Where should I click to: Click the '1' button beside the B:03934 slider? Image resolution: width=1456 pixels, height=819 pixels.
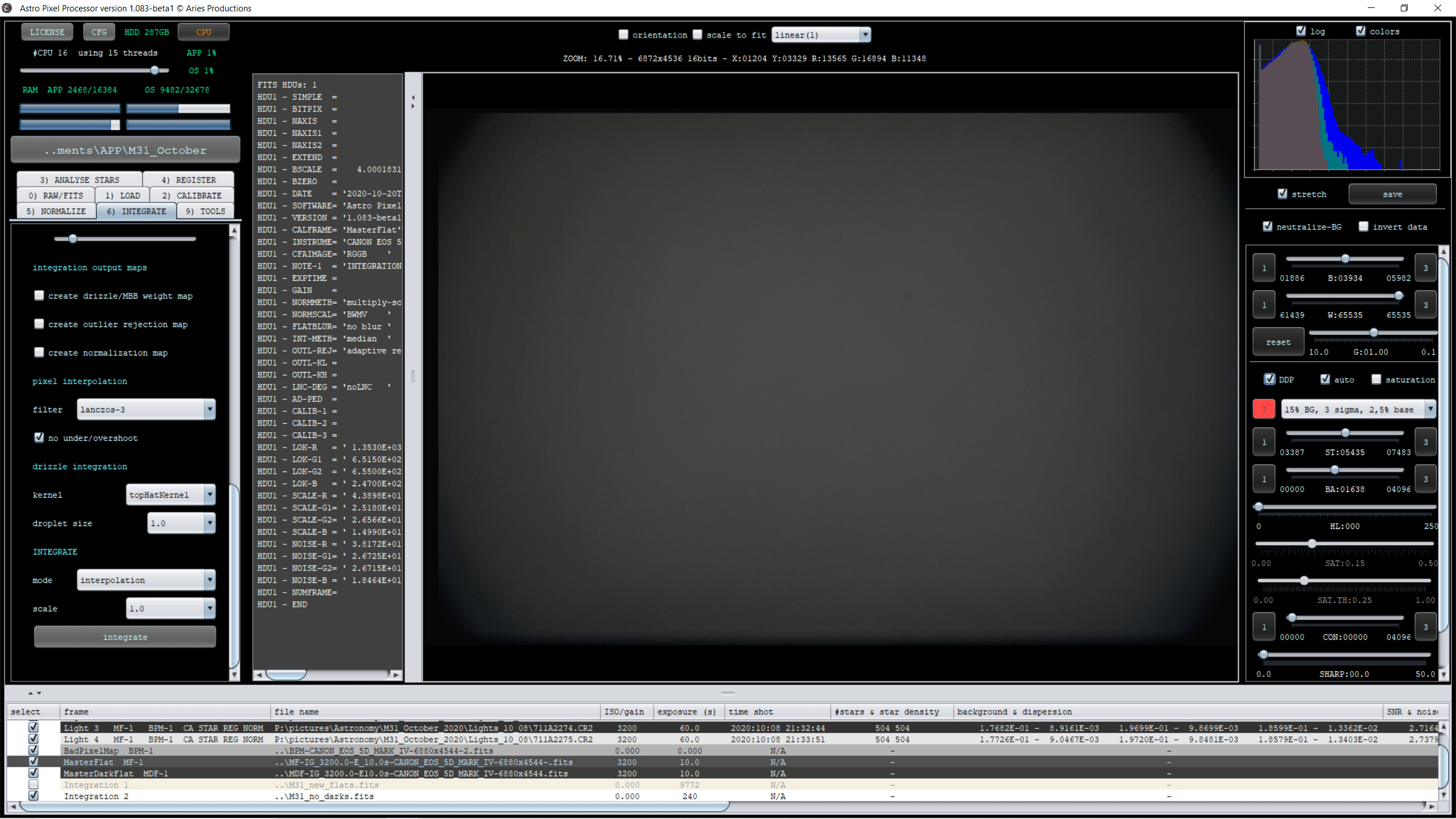pyautogui.click(x=1264, y=268)
